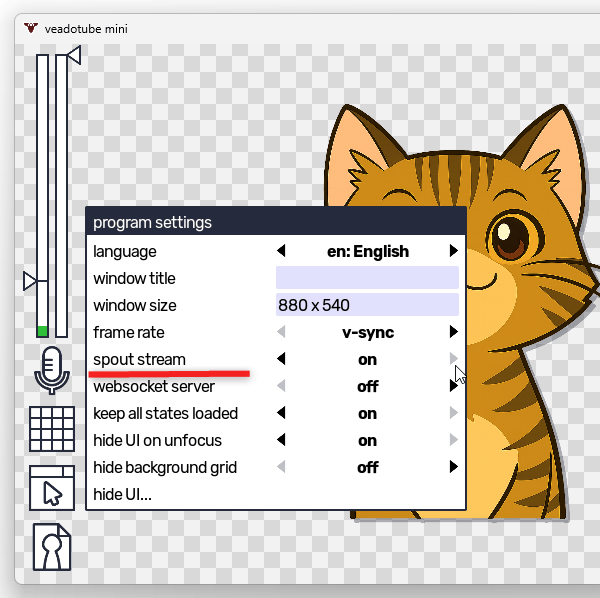600x598 pixels.
Task: Click the keyhole document icon
Action: point(52,547)
